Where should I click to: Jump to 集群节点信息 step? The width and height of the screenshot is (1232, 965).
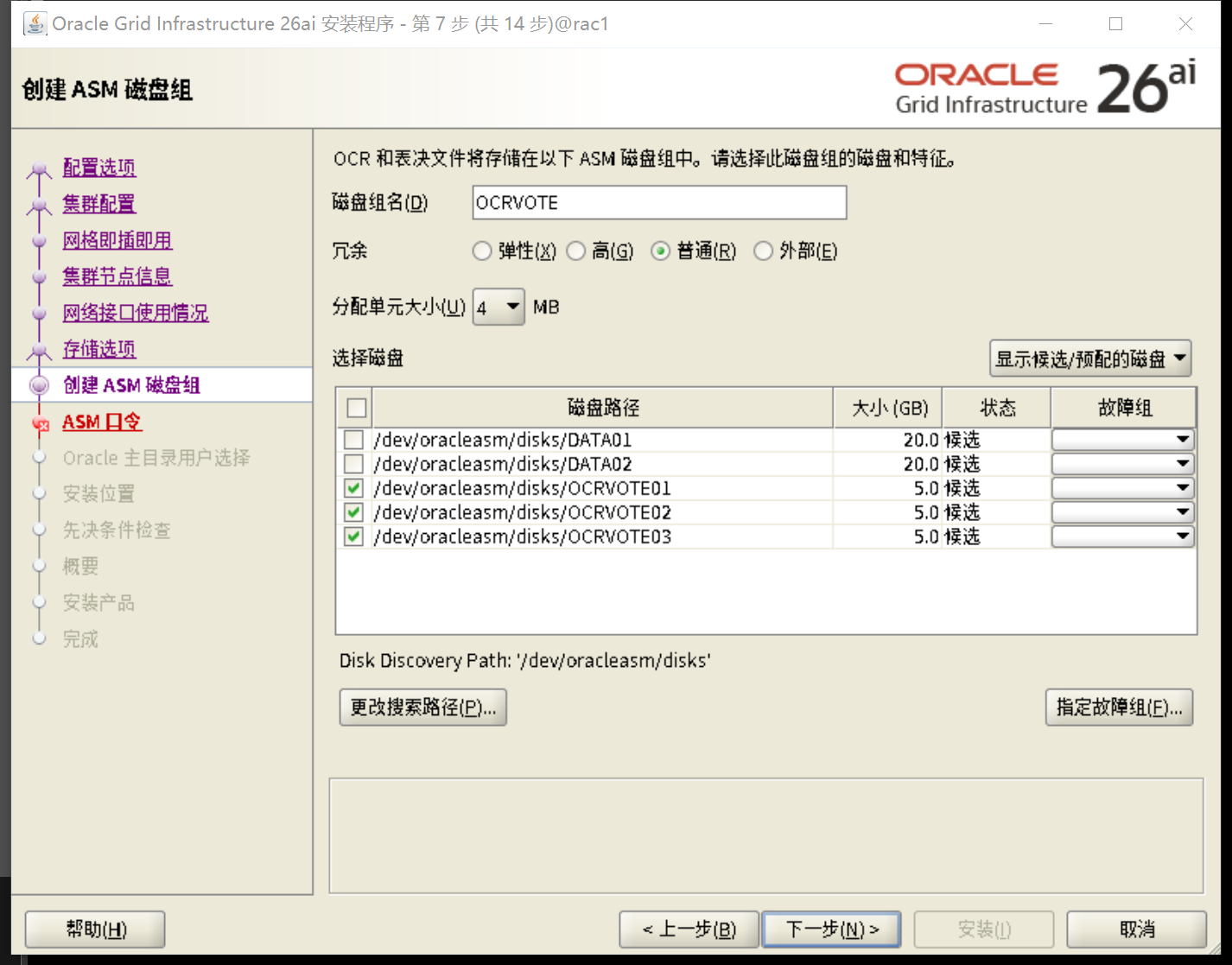pos(117,276)
